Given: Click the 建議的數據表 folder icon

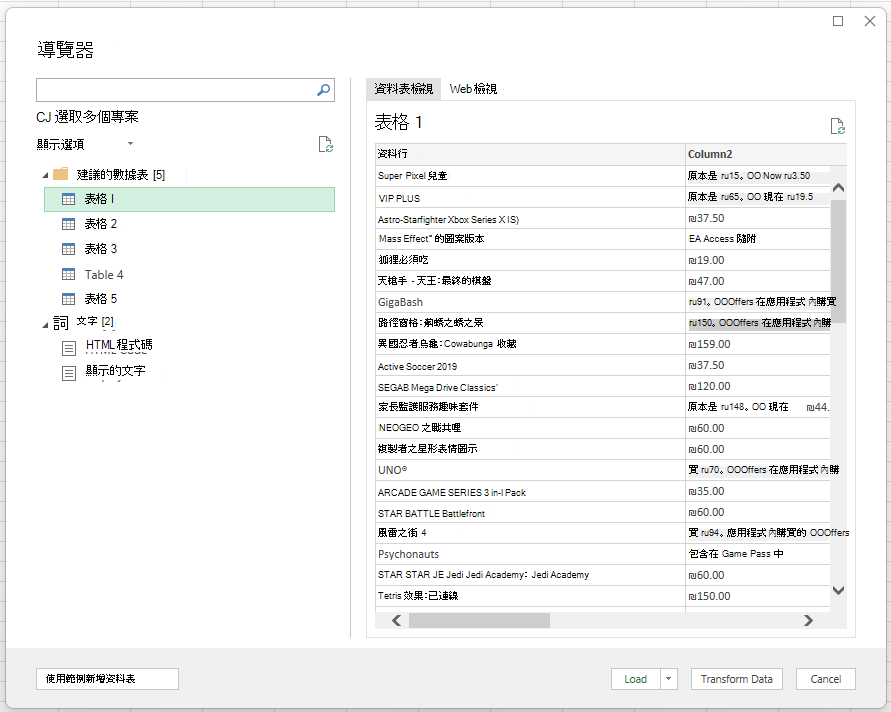Looking at the screenshot, I should [x=60, y=174].
